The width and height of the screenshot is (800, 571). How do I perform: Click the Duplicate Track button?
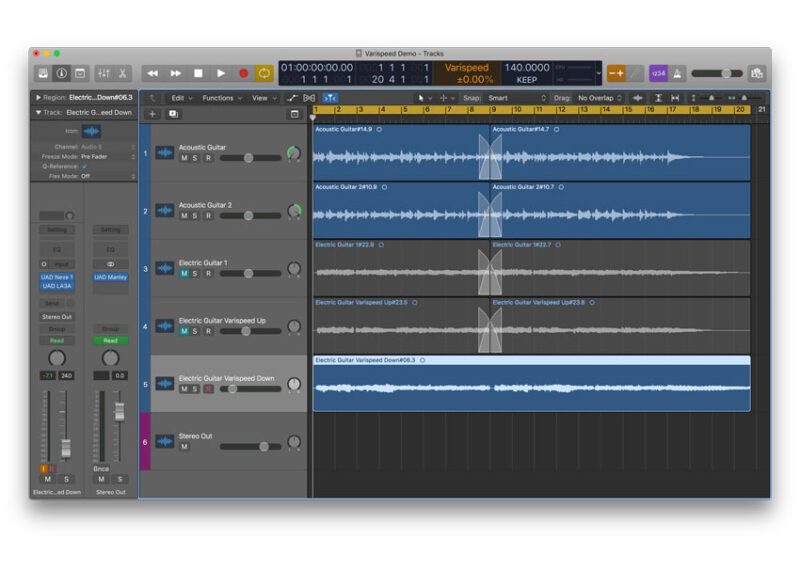point(173,114)
